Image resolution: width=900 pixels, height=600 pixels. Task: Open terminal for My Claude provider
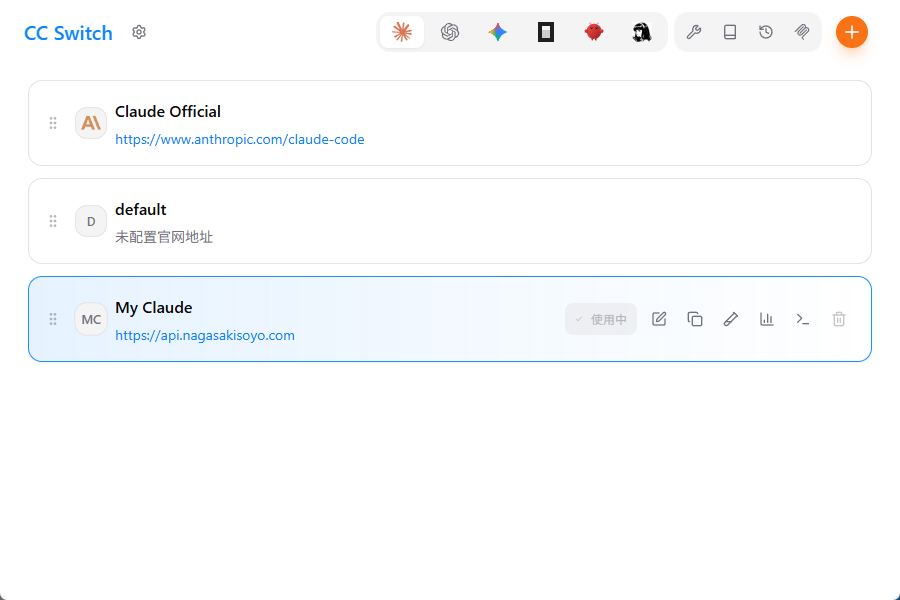coord(803,319)
